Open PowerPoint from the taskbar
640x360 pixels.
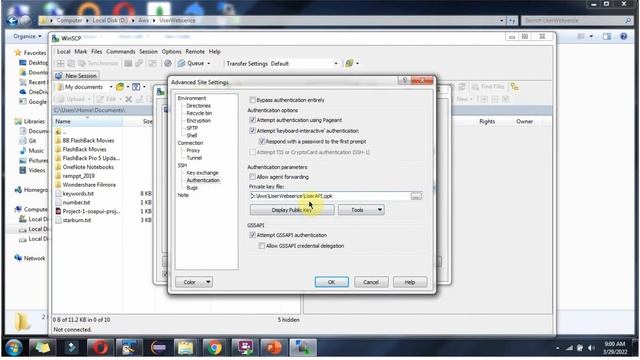coord(273,348)
